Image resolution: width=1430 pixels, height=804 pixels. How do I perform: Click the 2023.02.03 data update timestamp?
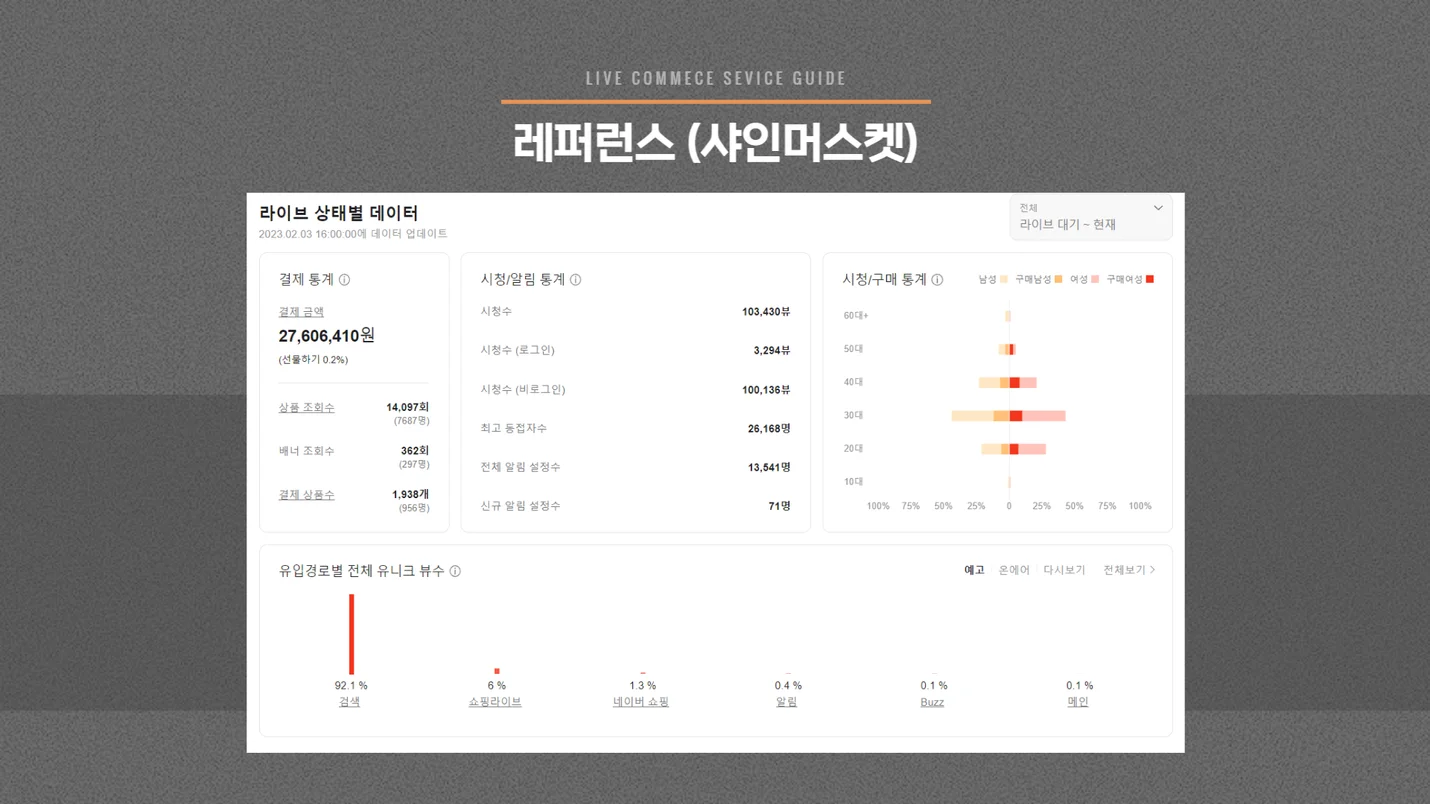353,234
